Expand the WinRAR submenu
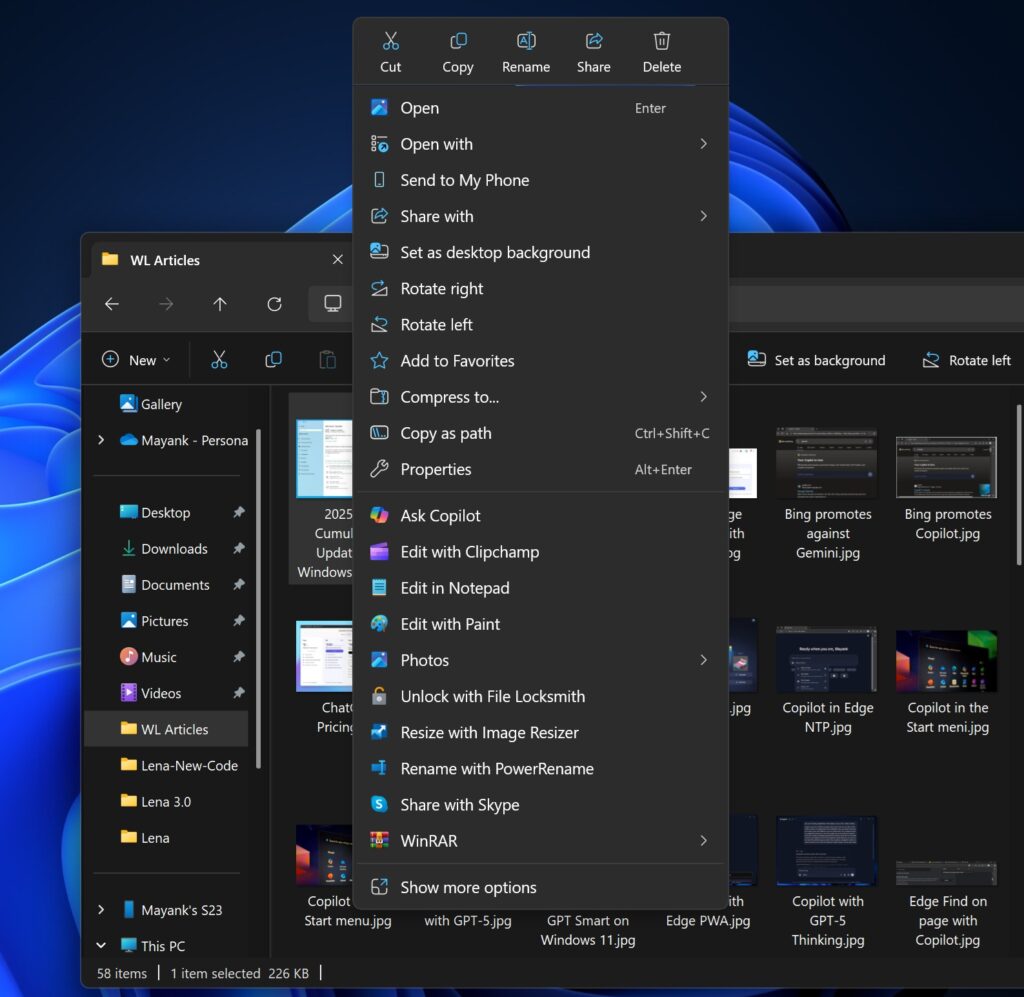 [x=703, y=841]
